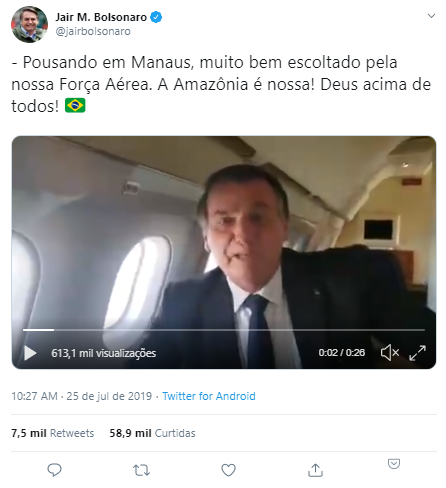446x488 pixels.
Task: Click the Pocket save icon
Action: (394, 464)
